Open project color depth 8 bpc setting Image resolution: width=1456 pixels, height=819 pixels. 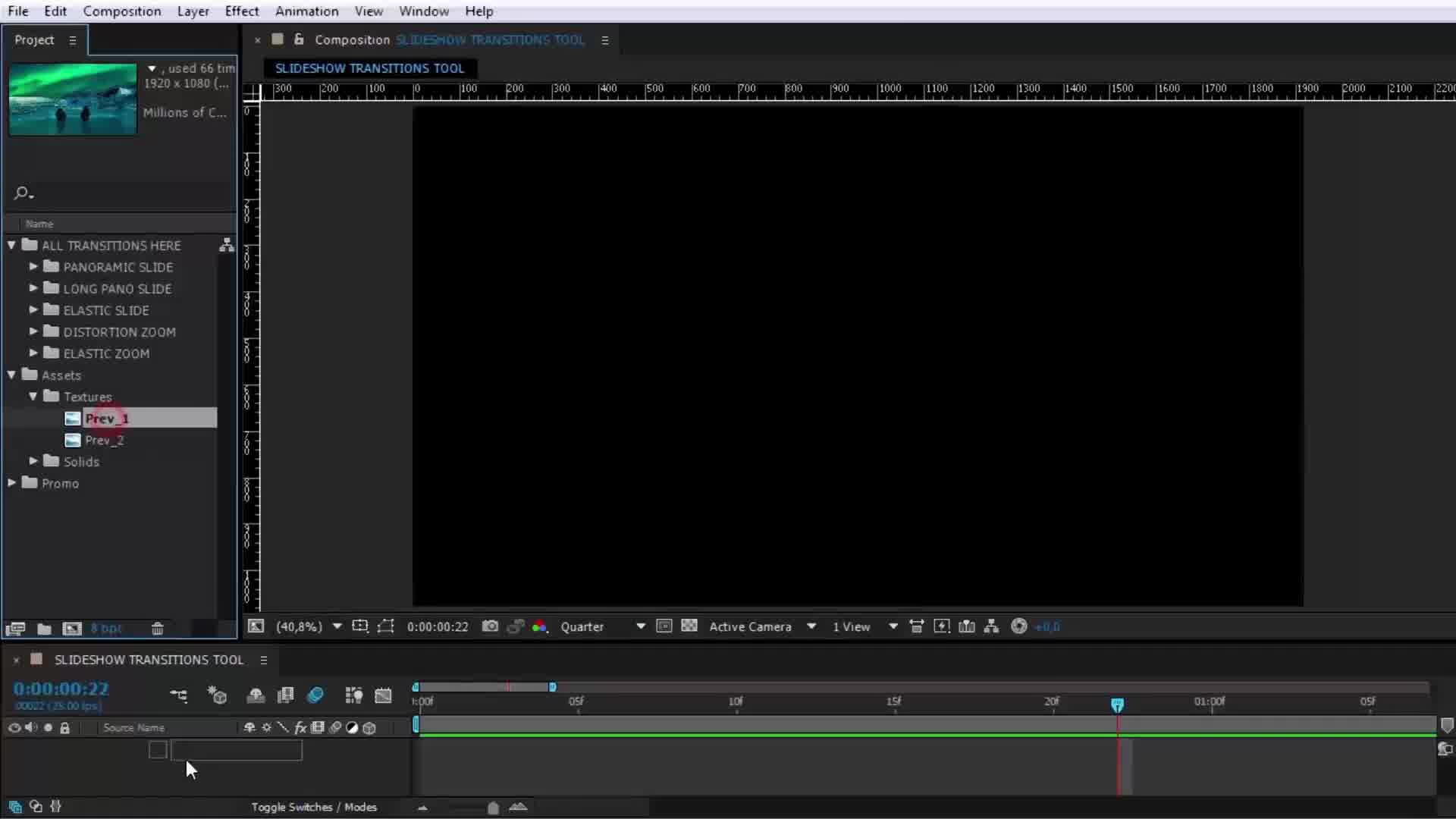(x=106, y=629)
